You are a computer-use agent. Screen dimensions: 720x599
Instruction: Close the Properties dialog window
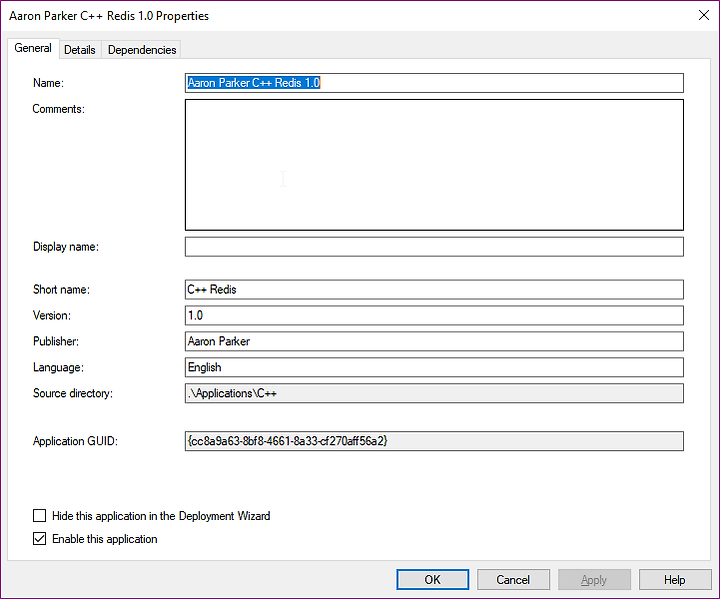pos(703,15)
